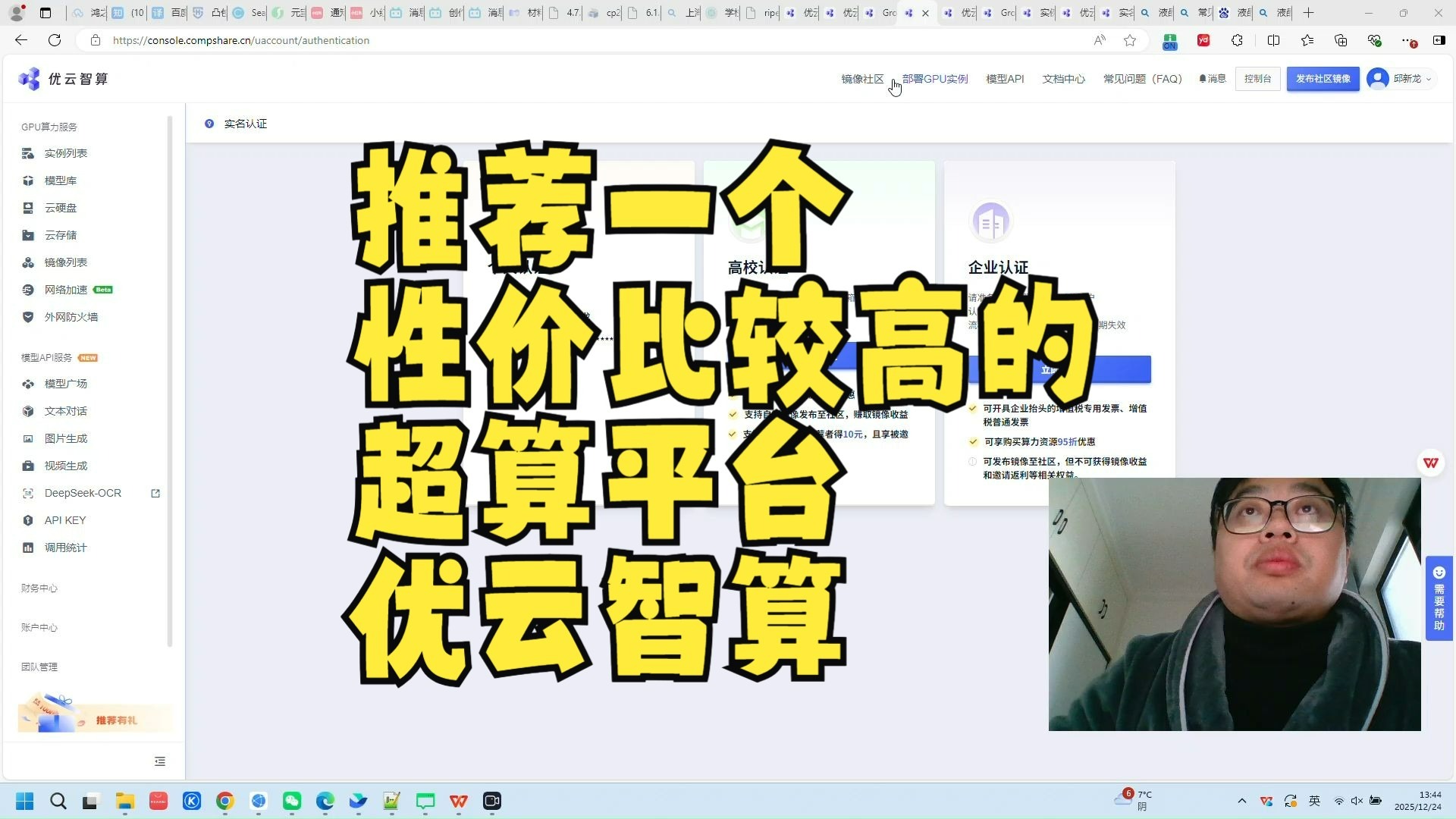Open 常见问题 (FAQ) in top navigation
The height and width of the screenshot is (819, 1456).
tap(1142, 79)
